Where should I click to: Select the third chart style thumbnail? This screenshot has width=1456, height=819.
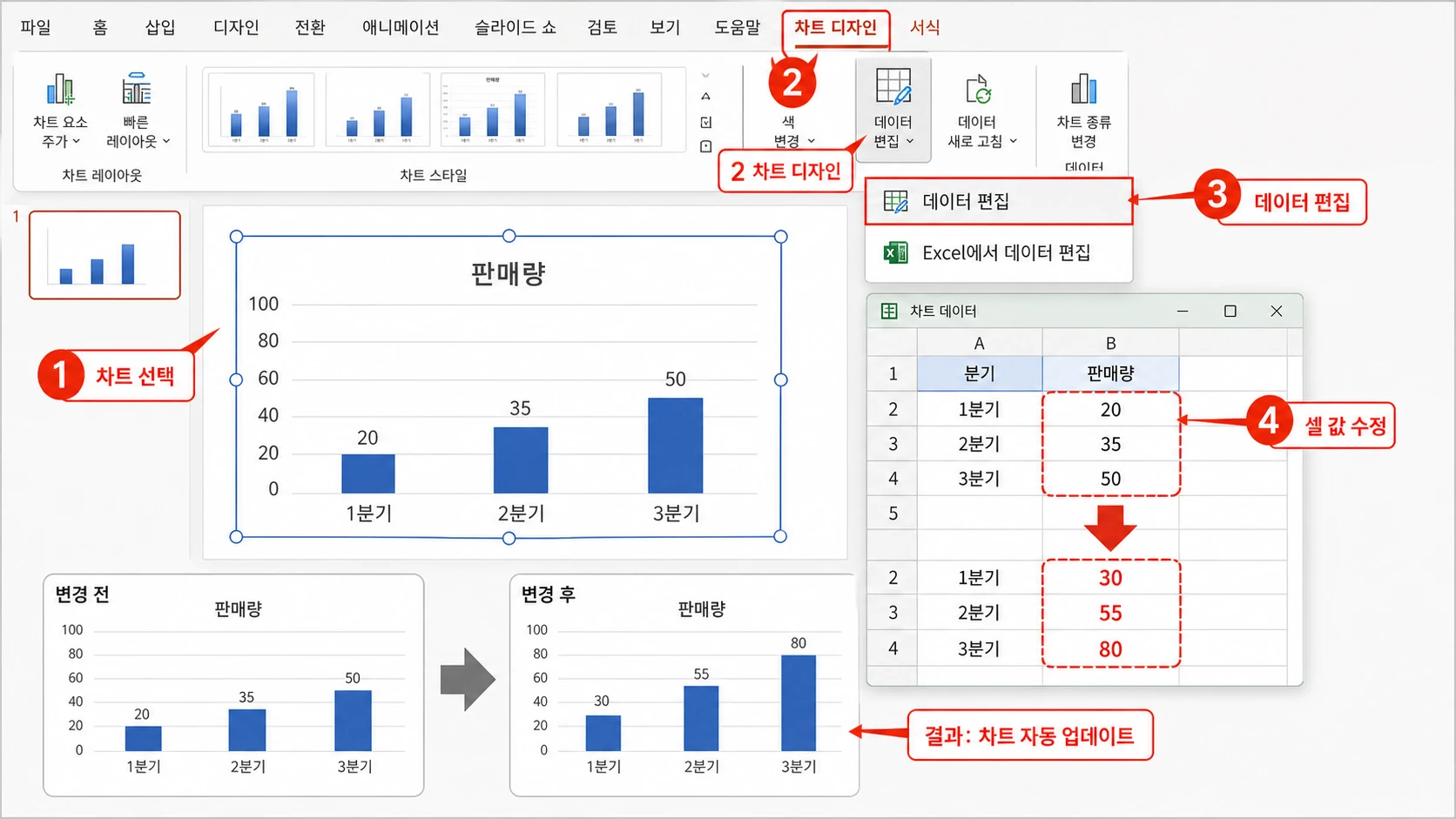493,111
